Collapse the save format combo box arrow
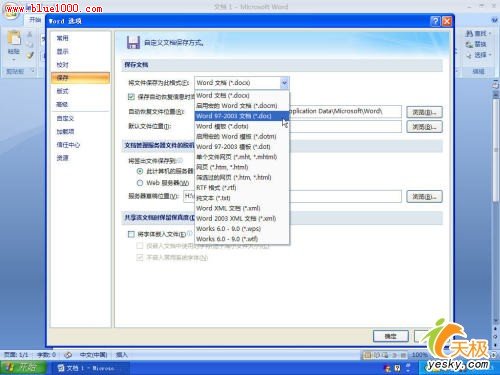 284,83
